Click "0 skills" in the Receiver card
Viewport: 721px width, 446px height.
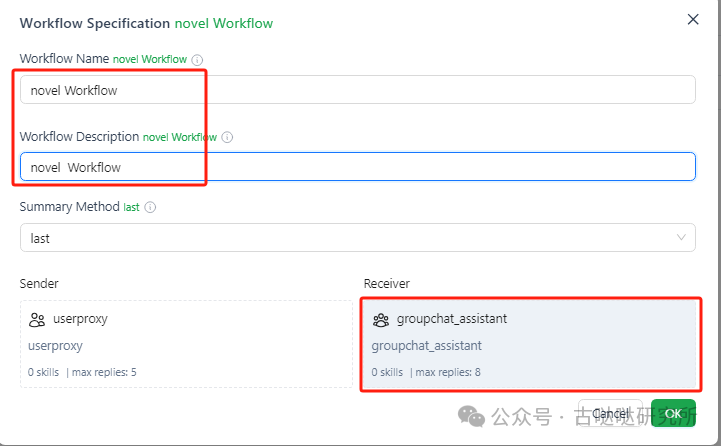pos(387,372)
